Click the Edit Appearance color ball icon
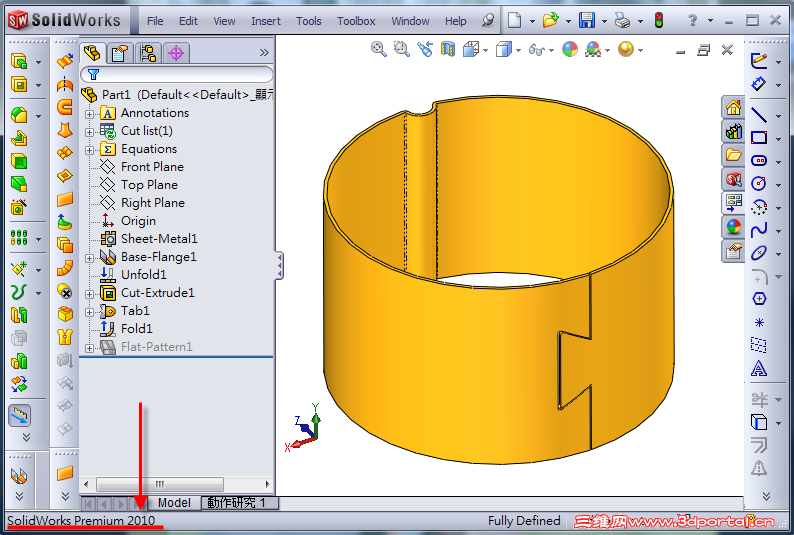 pos(570,49)
